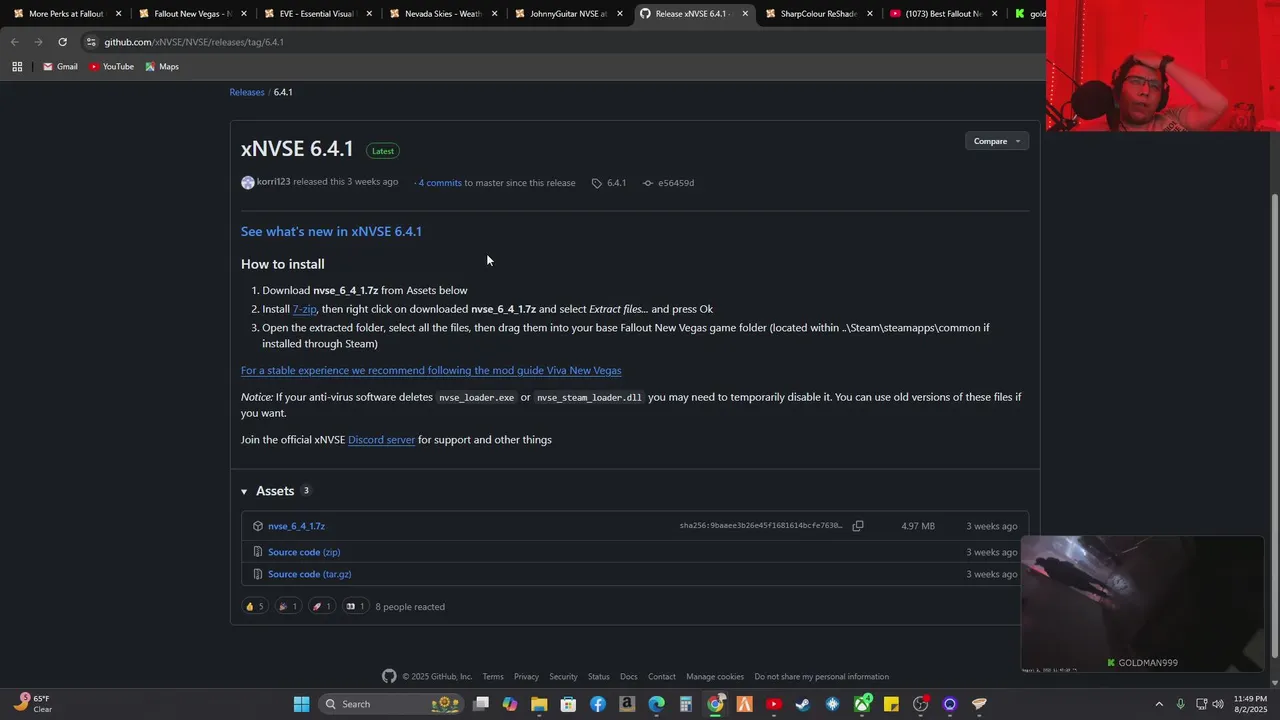Viewport: 1280px width, 720px height.
Task: Open the Chrome apps grid icon
Action: coord(17,66)
